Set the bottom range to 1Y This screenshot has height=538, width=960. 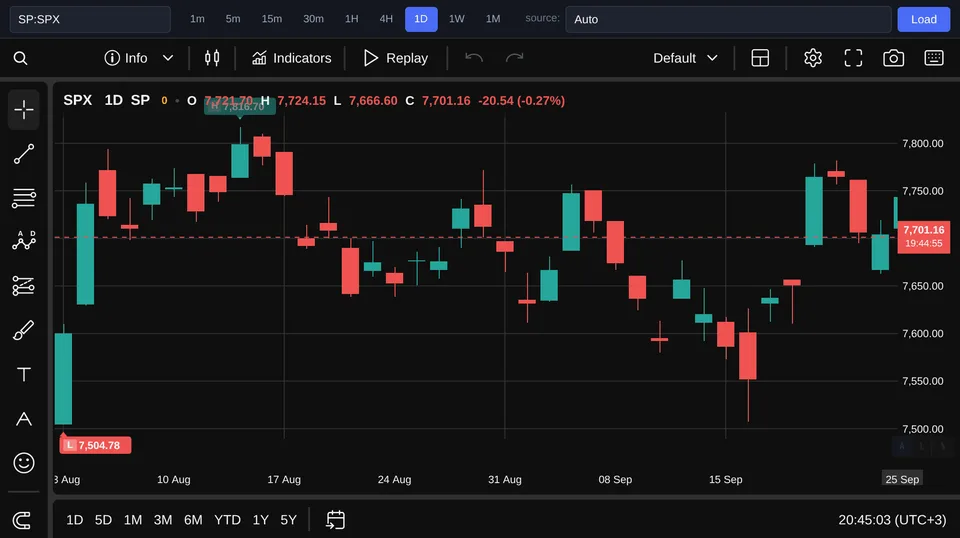click(261, 520)
